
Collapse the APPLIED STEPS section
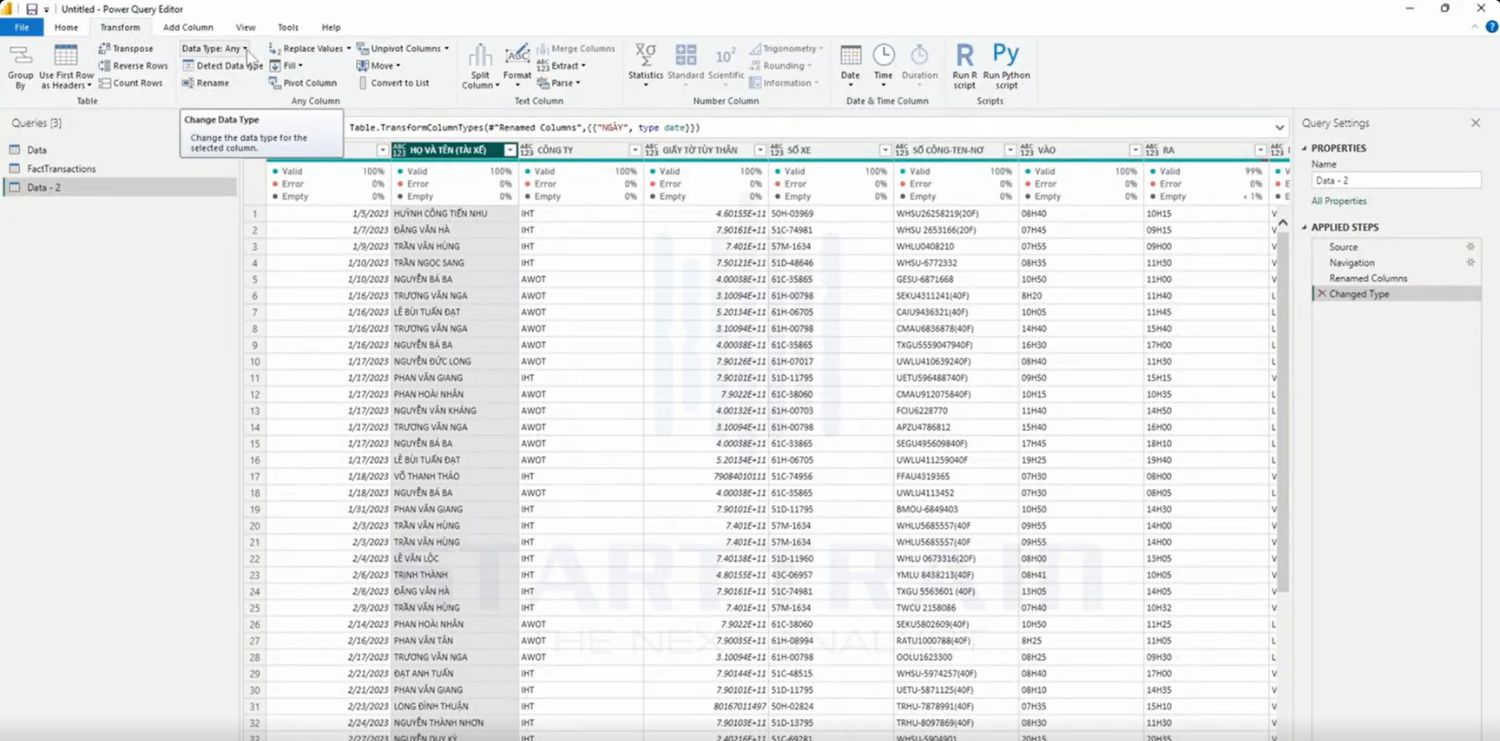coord(1305,227)
